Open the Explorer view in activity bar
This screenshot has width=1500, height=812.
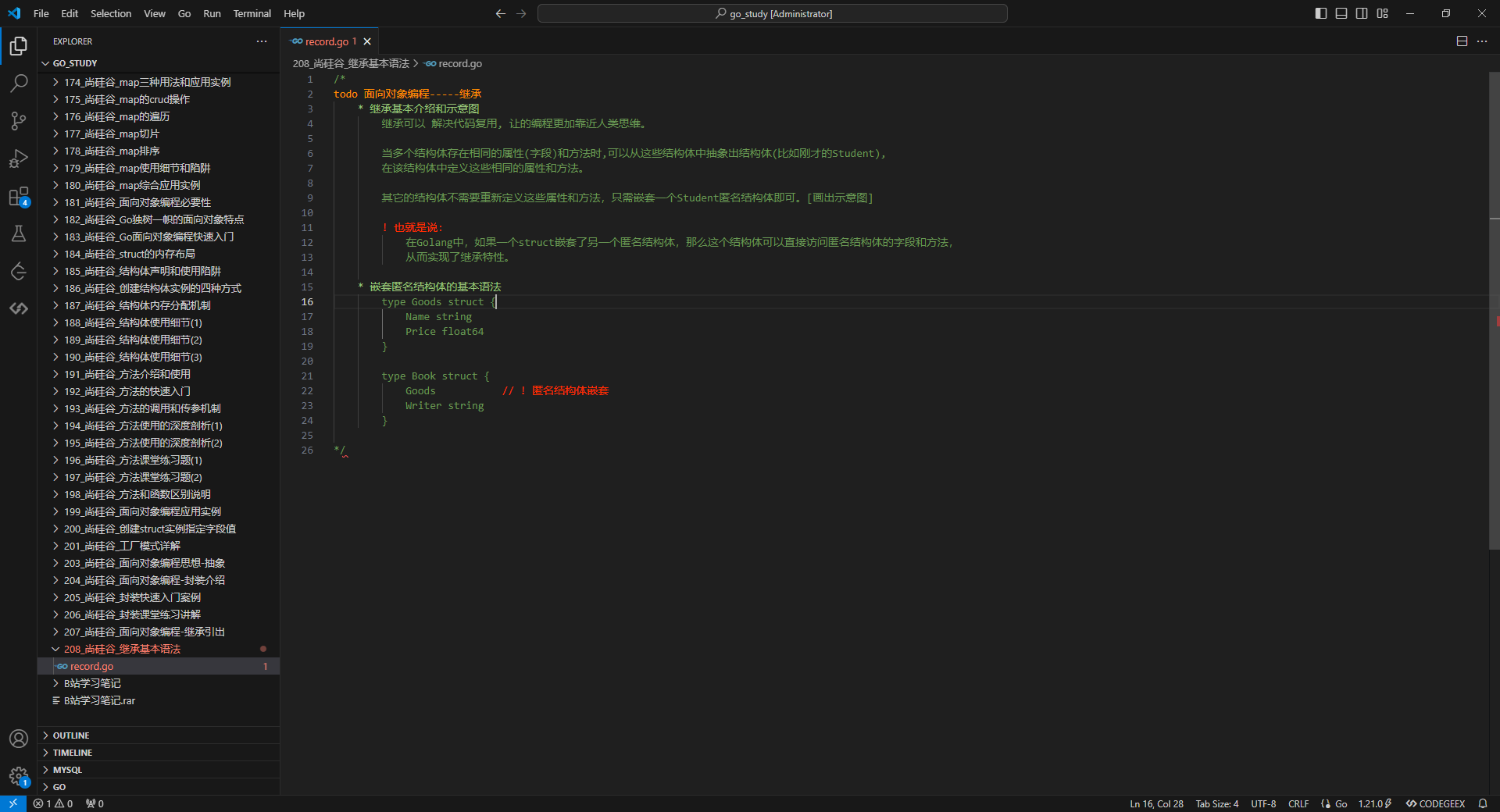point(19,46)
